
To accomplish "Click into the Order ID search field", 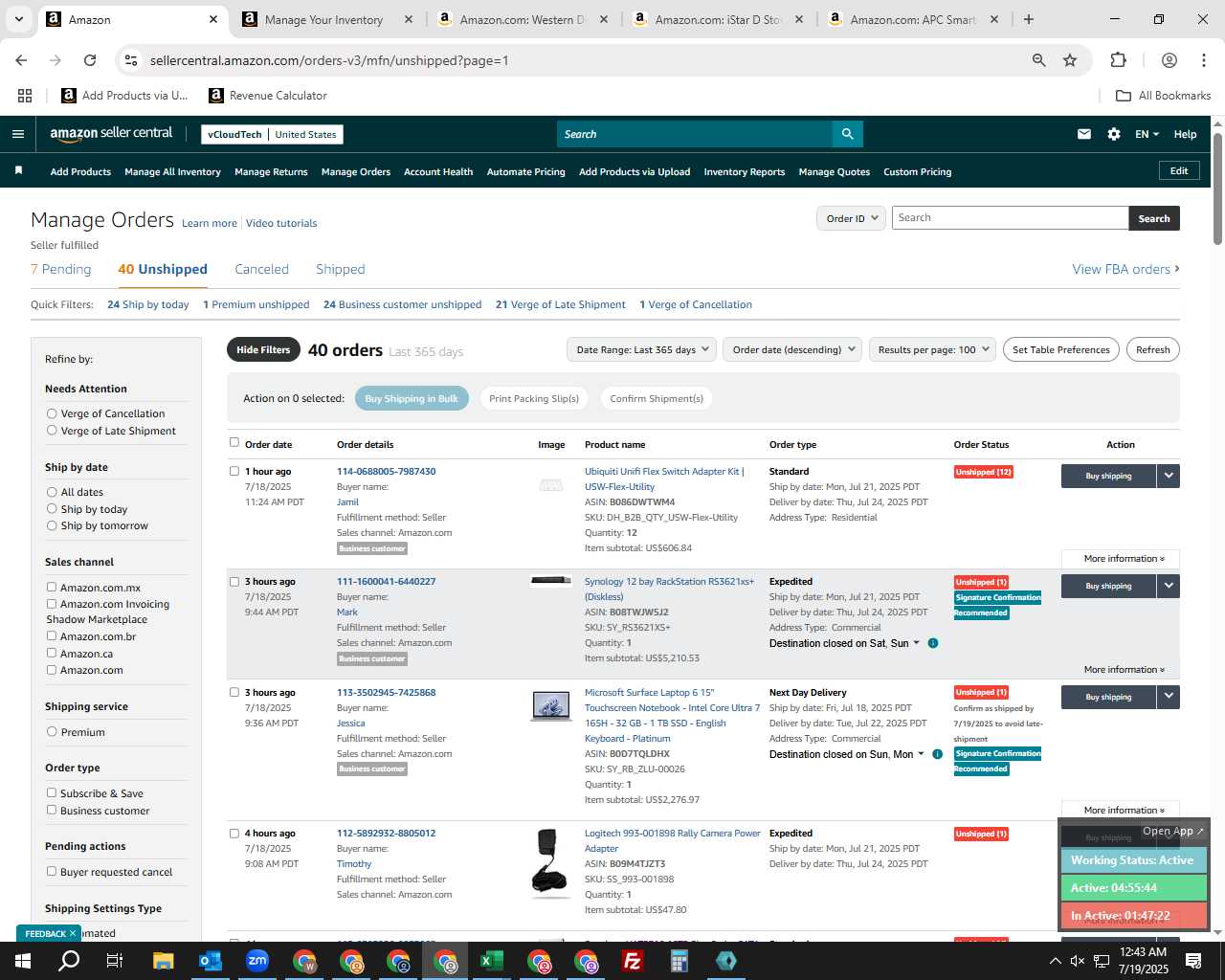I will click(x=1010, y=218).
